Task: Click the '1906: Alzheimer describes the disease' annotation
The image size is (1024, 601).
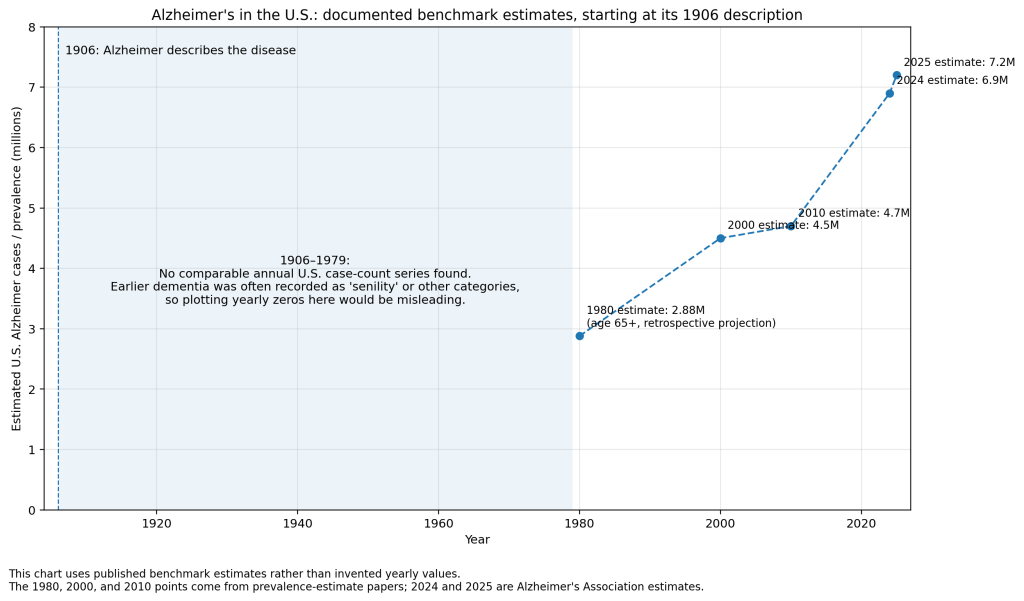Action: pyautogui.click(x=180, y=50)
